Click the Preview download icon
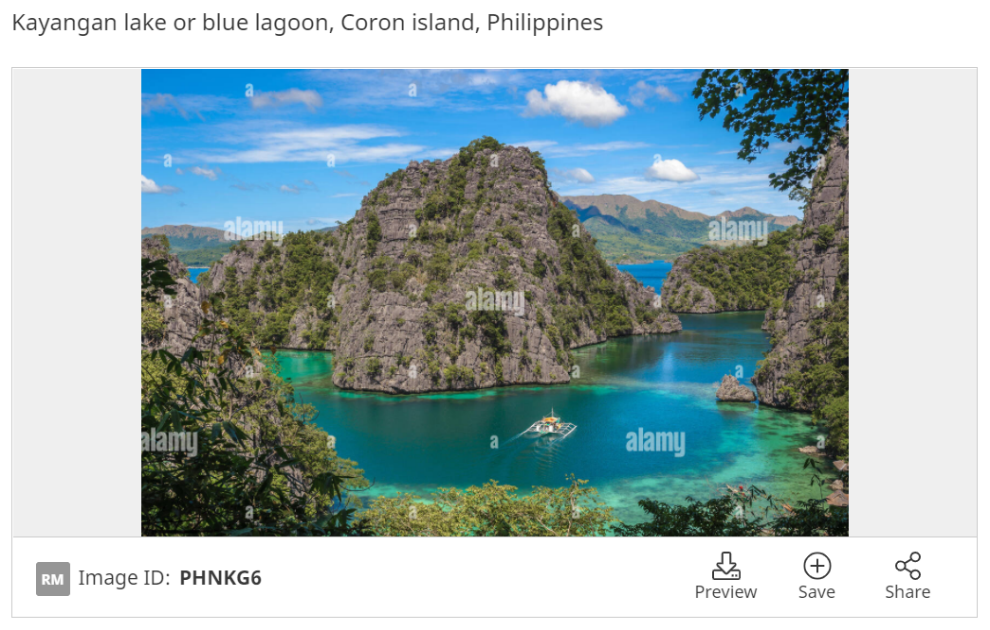 click(x=725, y=566)
